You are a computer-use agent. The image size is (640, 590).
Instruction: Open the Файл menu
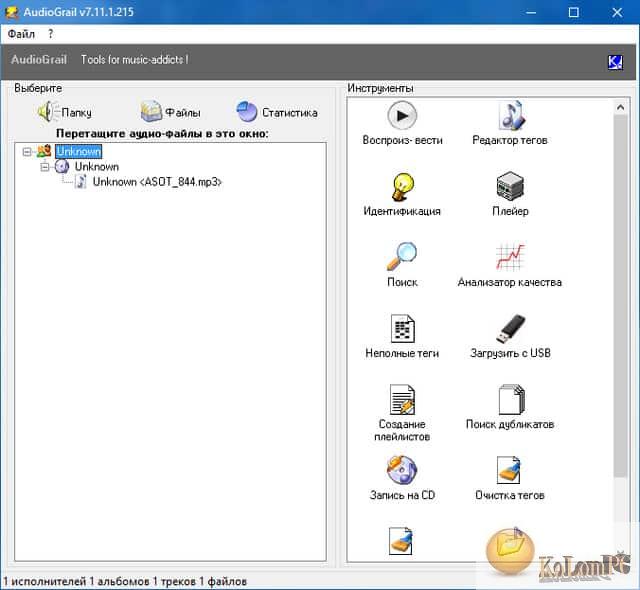pos(21,34)
